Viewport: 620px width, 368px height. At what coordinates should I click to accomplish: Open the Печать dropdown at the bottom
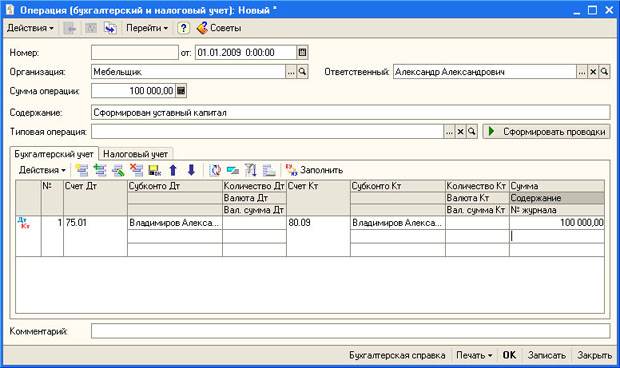coord(474,355)
